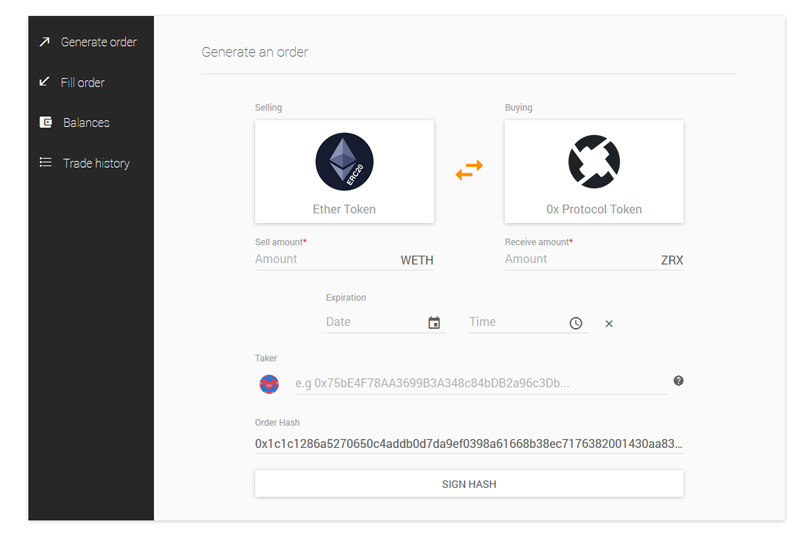This screenshot has height=539, width=808.
Task: Click the 0x Protocol token logo
Action: pyautogui.click(x=594, y=162)
